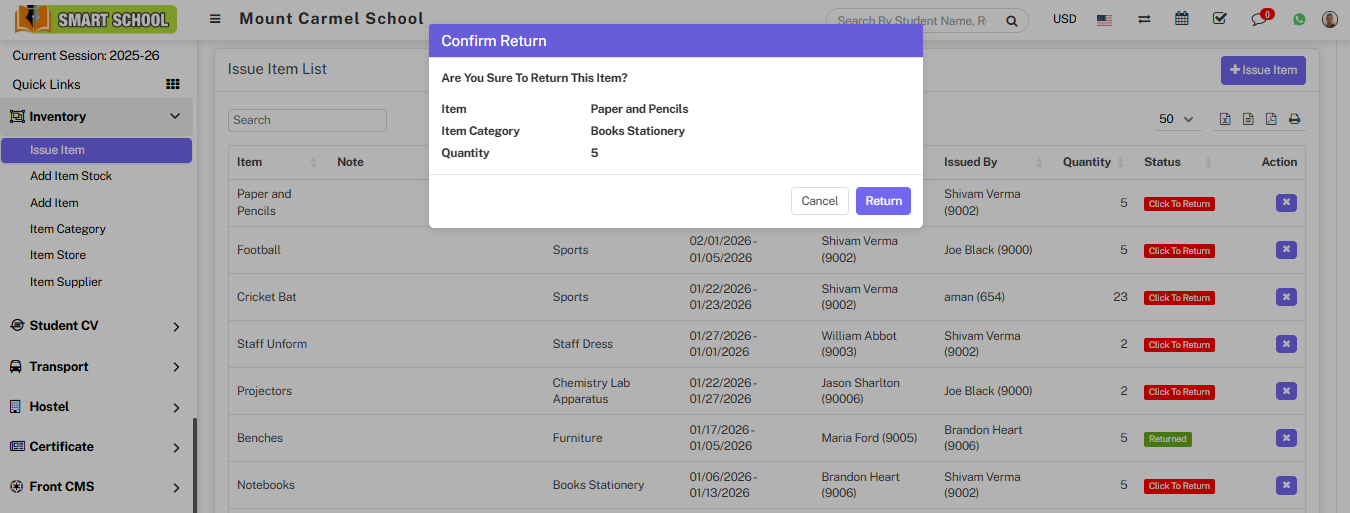The image size is (1350, 513).
Task: Open the 50 rows per page dropdown
Action: 1177,119
